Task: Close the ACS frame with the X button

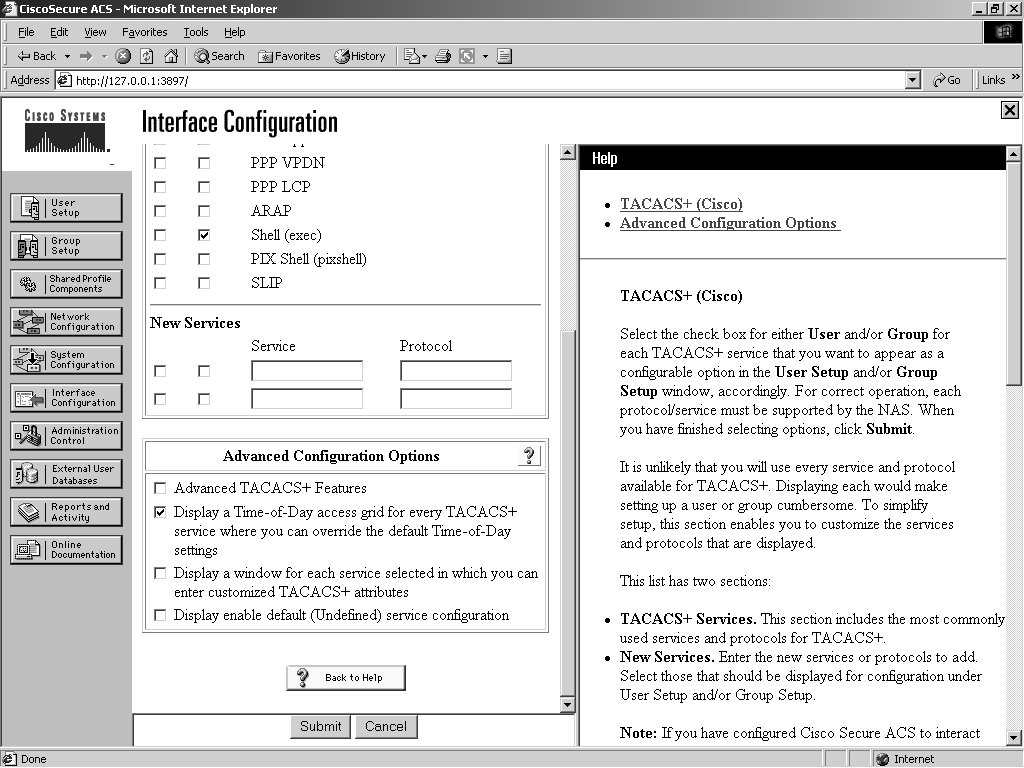Action: click(1009, 110)
